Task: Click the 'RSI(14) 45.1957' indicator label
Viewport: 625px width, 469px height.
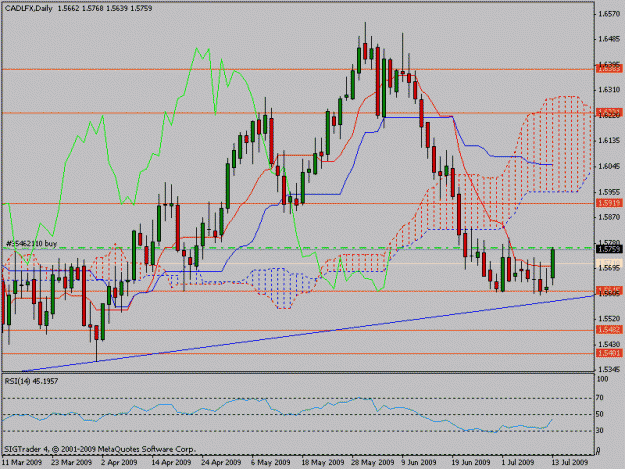Action: tap(31, 381)
